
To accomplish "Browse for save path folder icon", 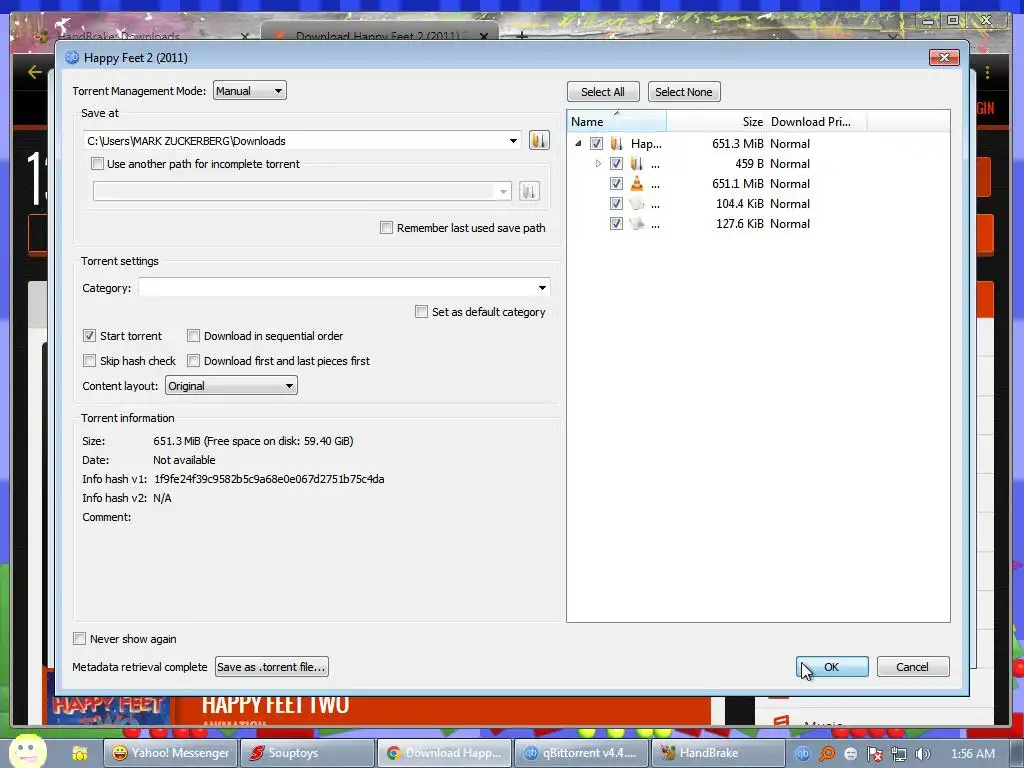I will [539, 140].
